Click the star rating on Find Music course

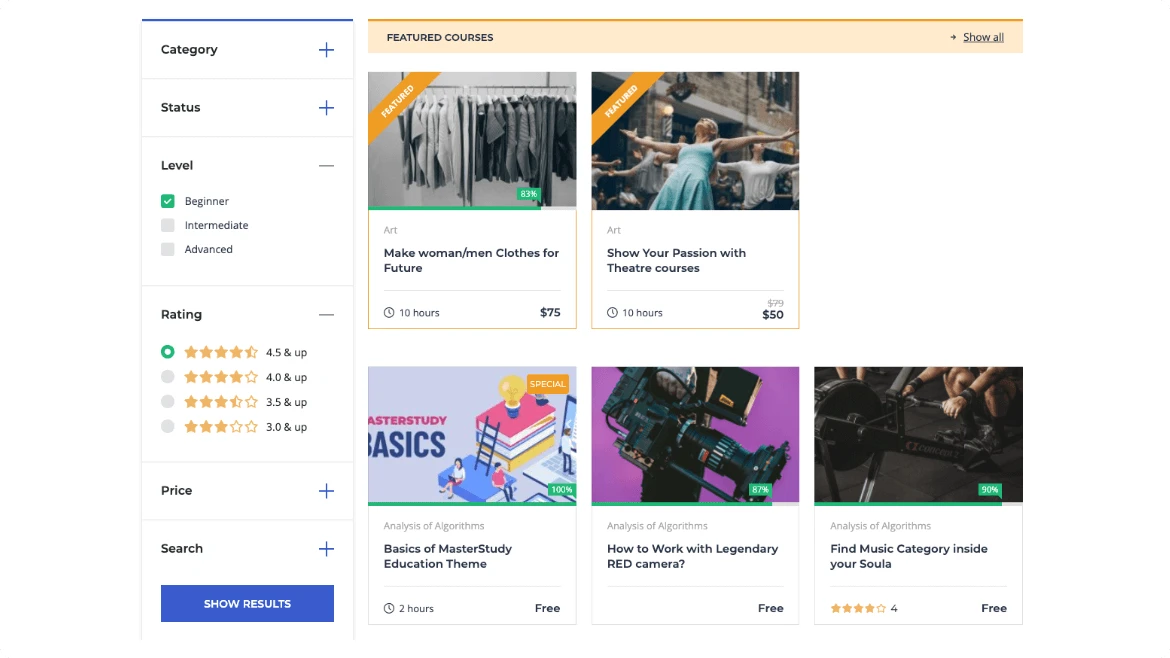click(x=859, y=608)
